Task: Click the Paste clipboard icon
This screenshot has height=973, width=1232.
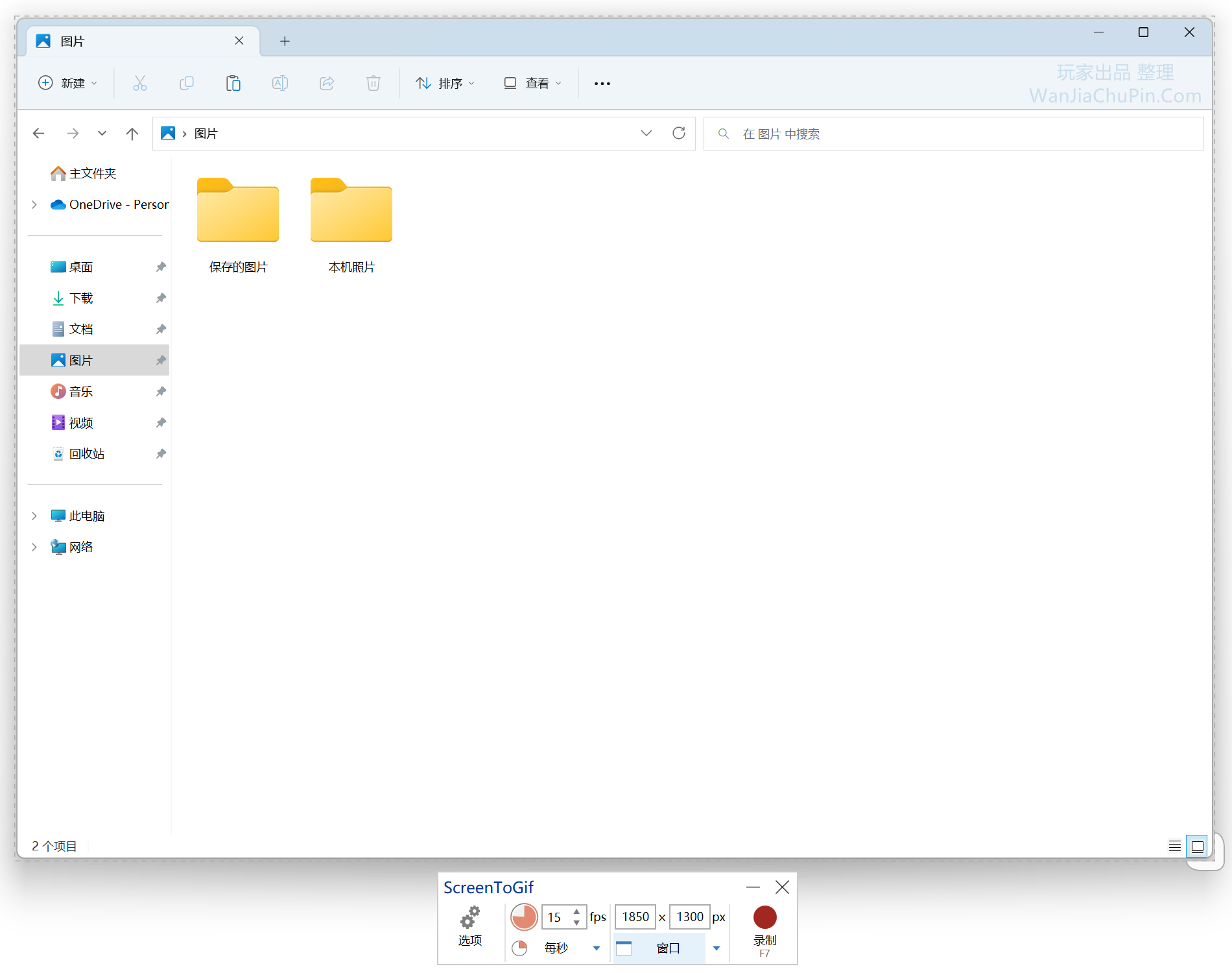Action: tap(233, 83)
